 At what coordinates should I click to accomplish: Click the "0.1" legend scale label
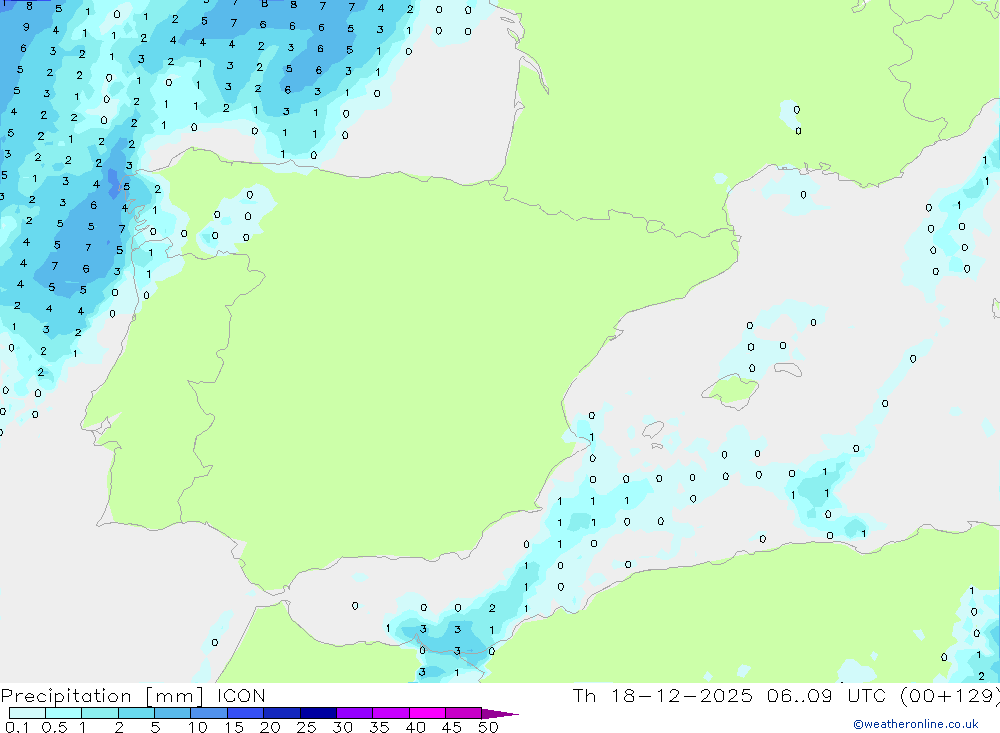tap(17, 727)
